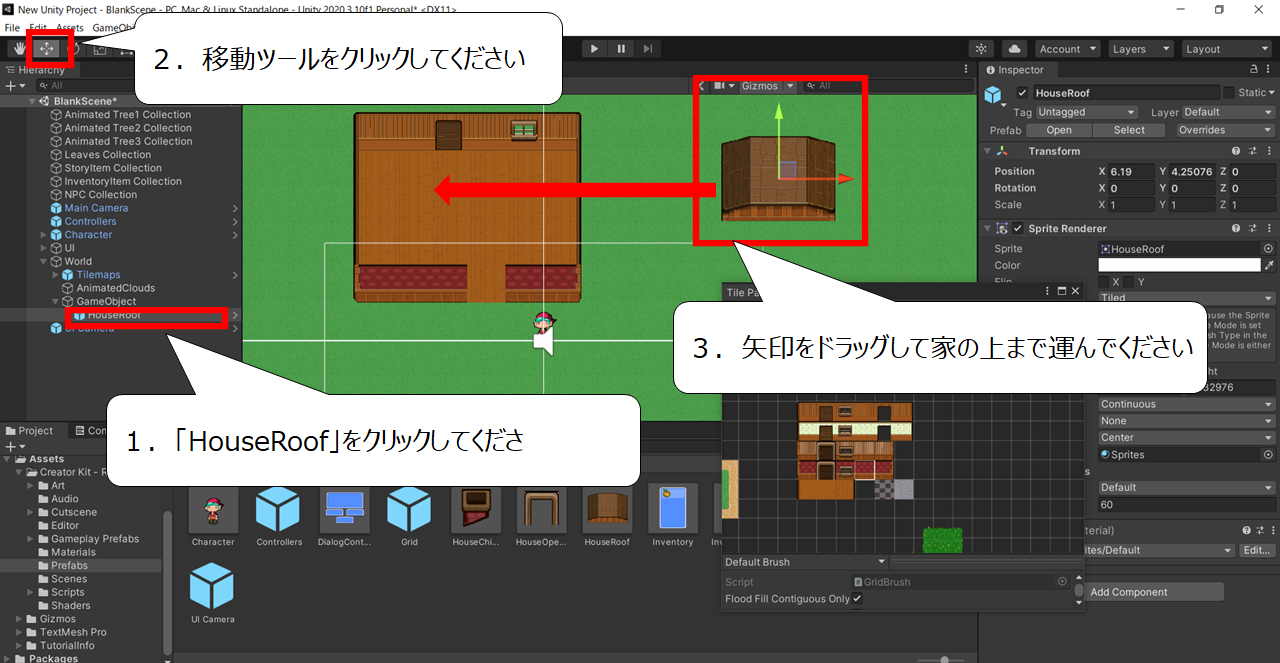Viewport: 1280px width, 663px height.
Task: Click the Hierarchy create plus button
Action: point(14,86)
